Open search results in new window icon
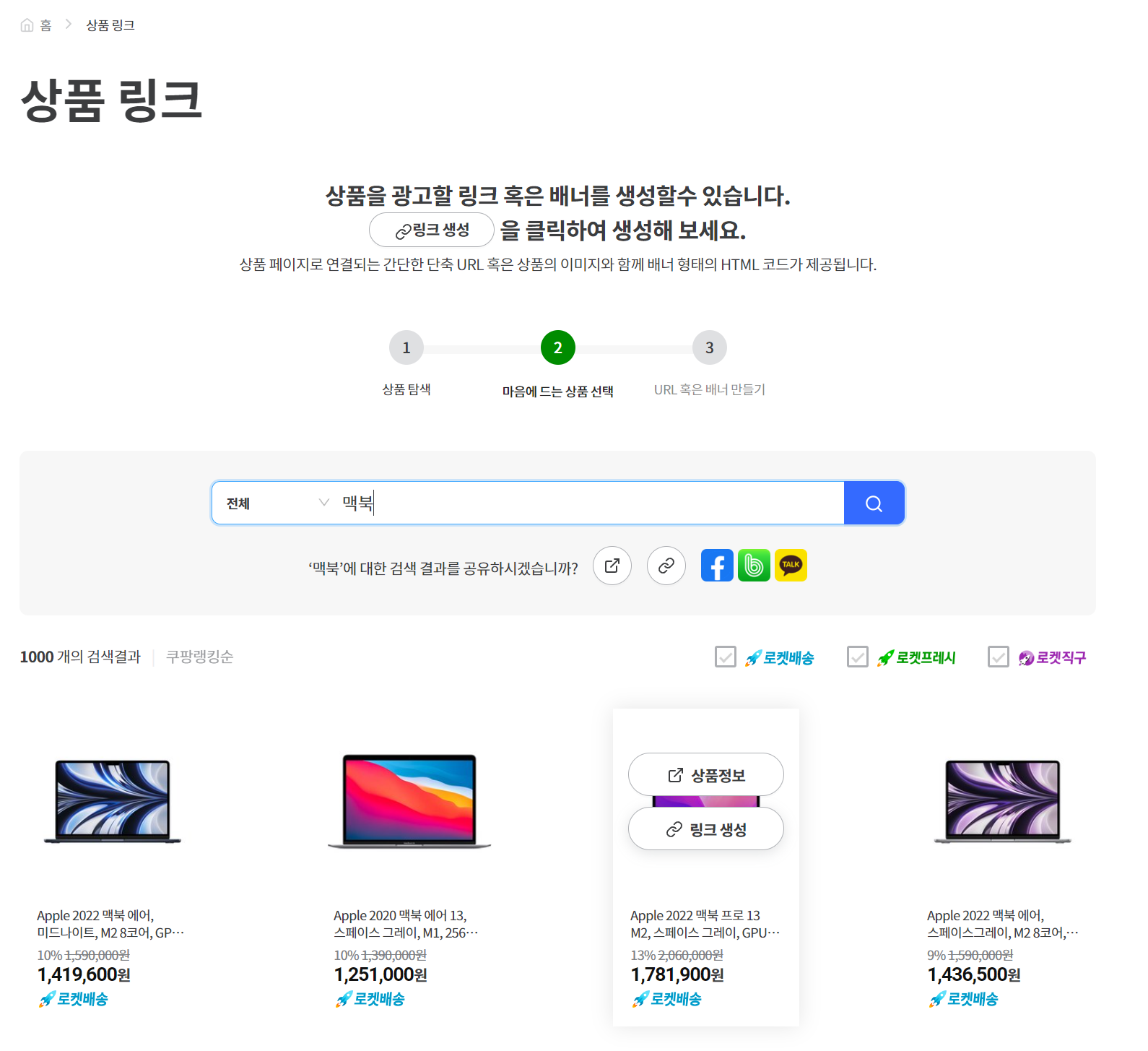 click(612, 566)
